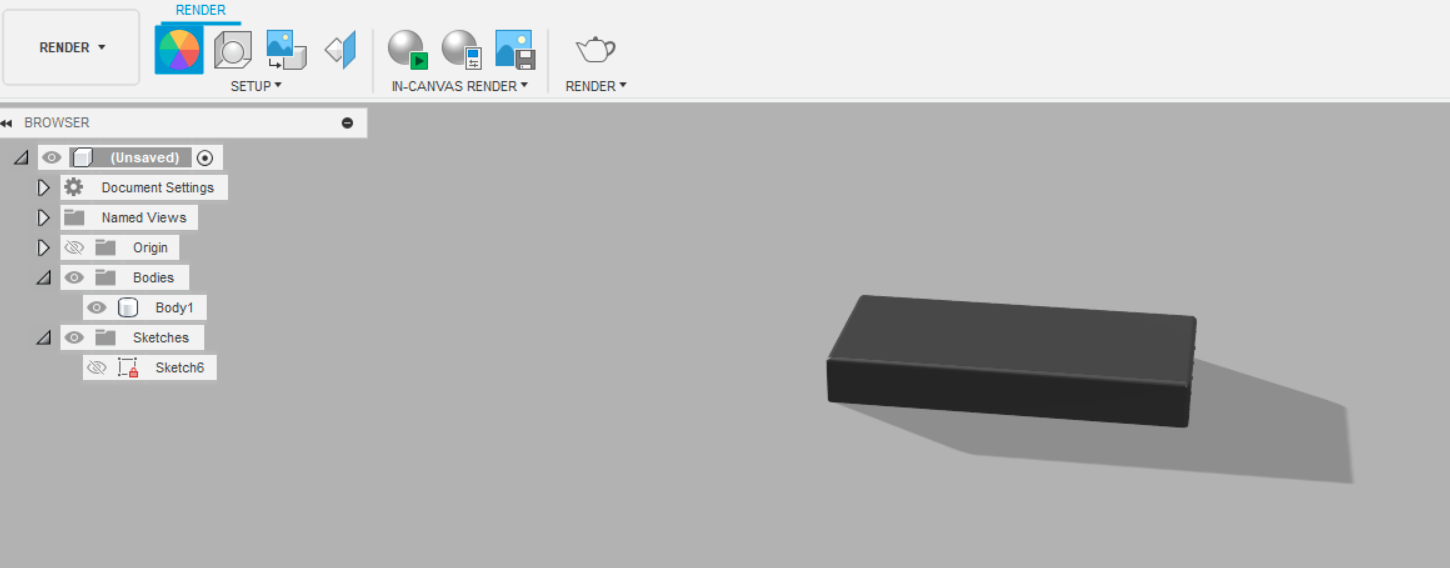Select the RENDER tab
This screenshot has height=568, width=1450.
pos(200,10)
